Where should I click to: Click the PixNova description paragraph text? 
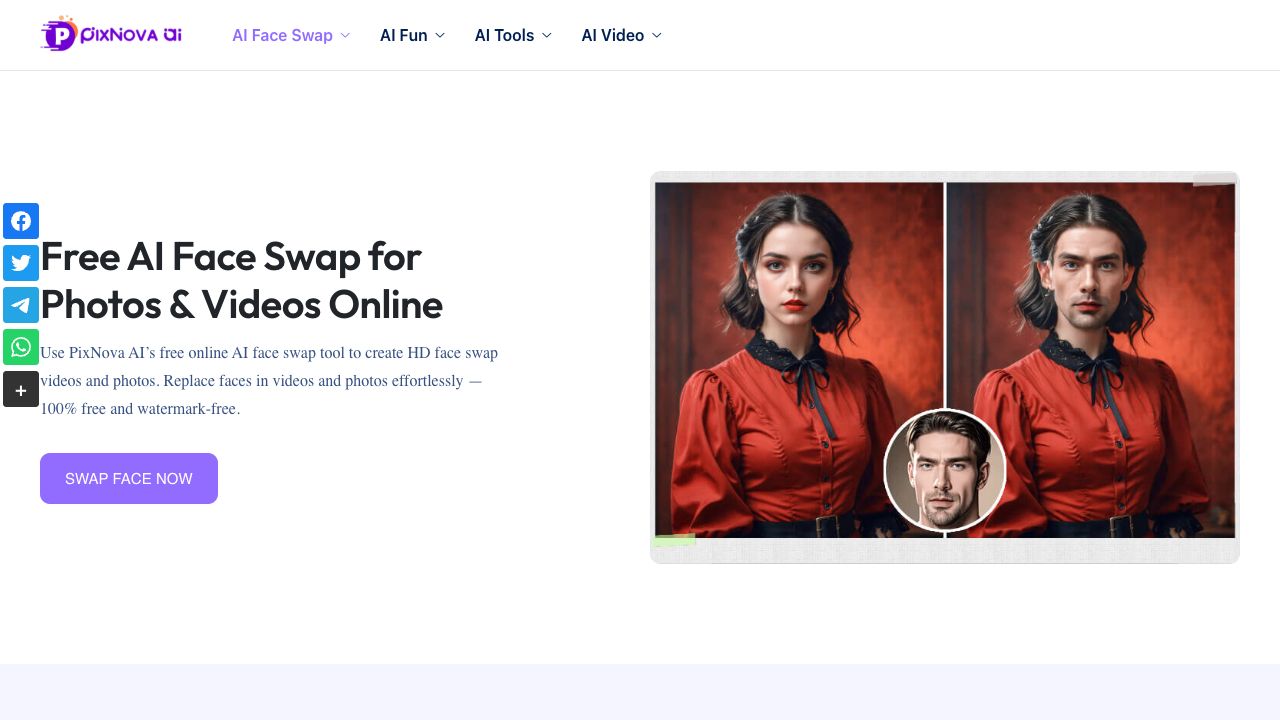pos(269,381)
